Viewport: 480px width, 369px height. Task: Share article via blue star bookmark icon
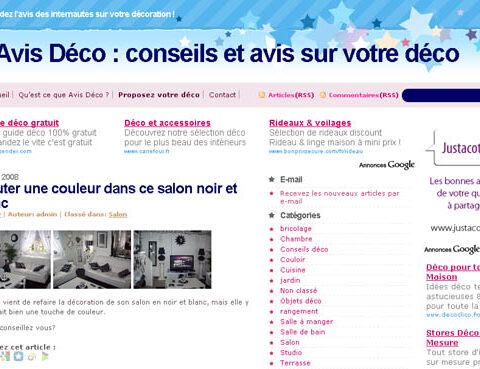pos(19,356)
